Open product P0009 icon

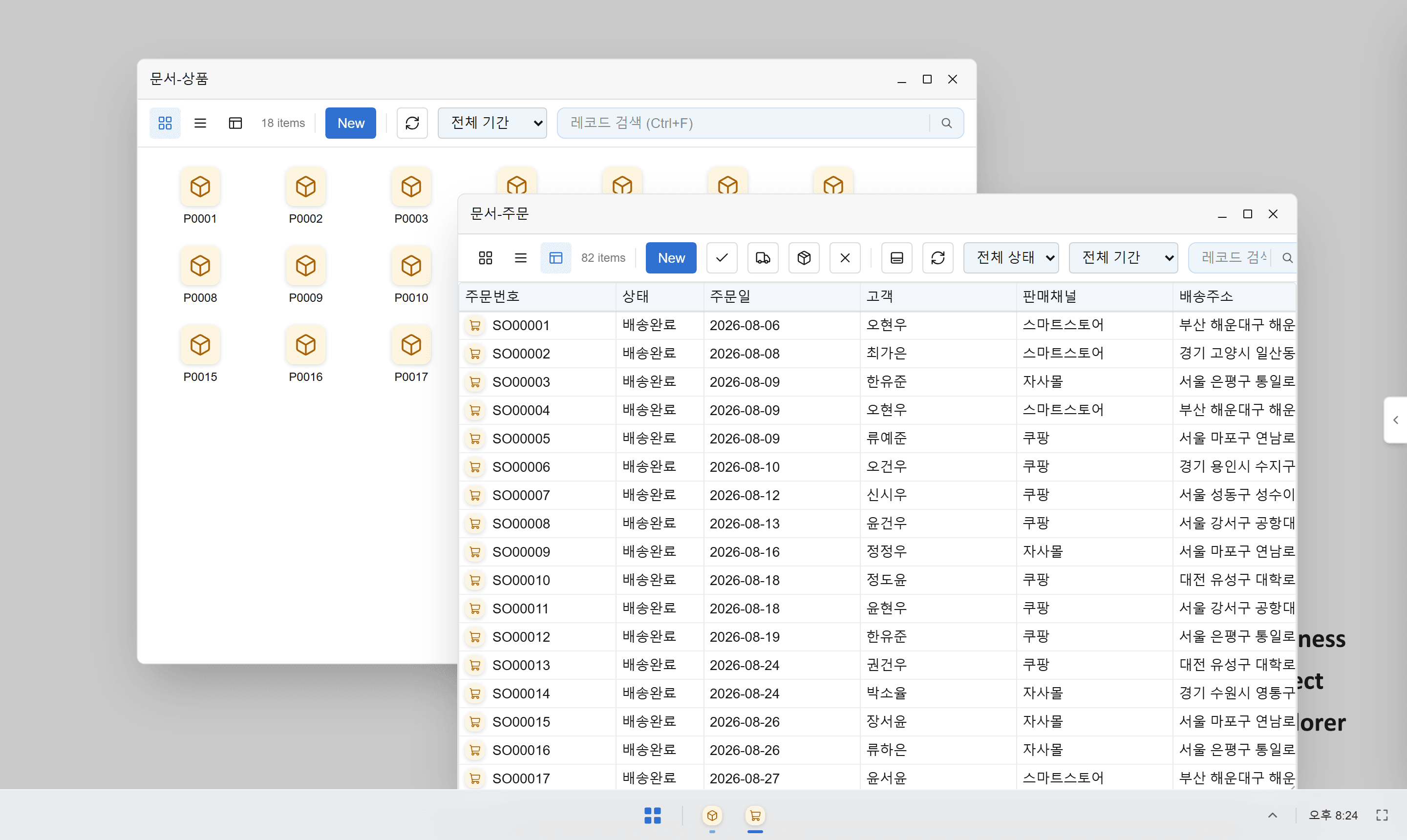click(306, 274)
